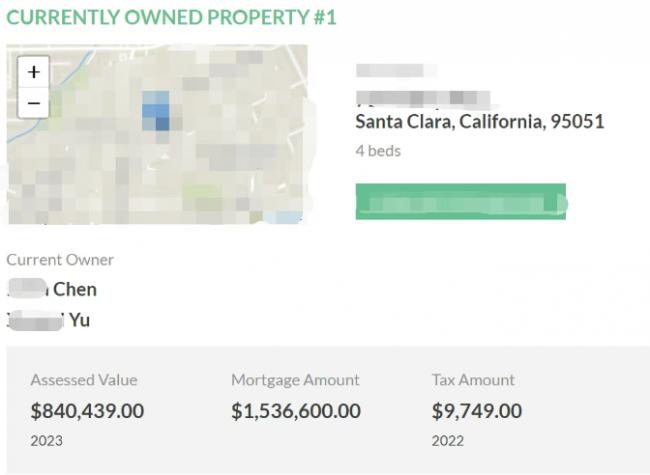Click the Santa Clara, California, 95051 address
Screen dimensions: 650x475
pyautogui.click(x=480, y=122)
